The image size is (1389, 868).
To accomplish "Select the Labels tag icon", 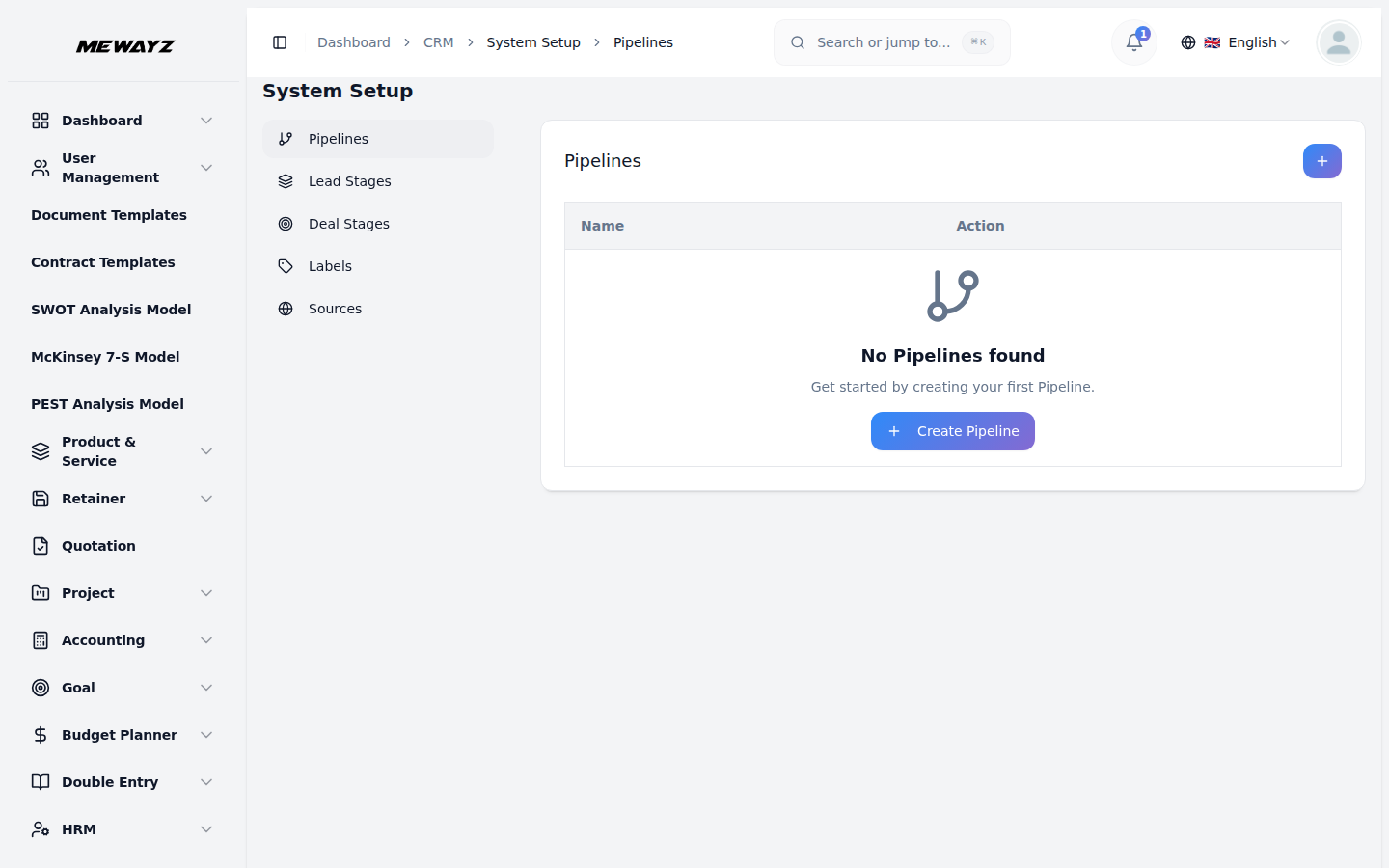I will pos(285,265).
